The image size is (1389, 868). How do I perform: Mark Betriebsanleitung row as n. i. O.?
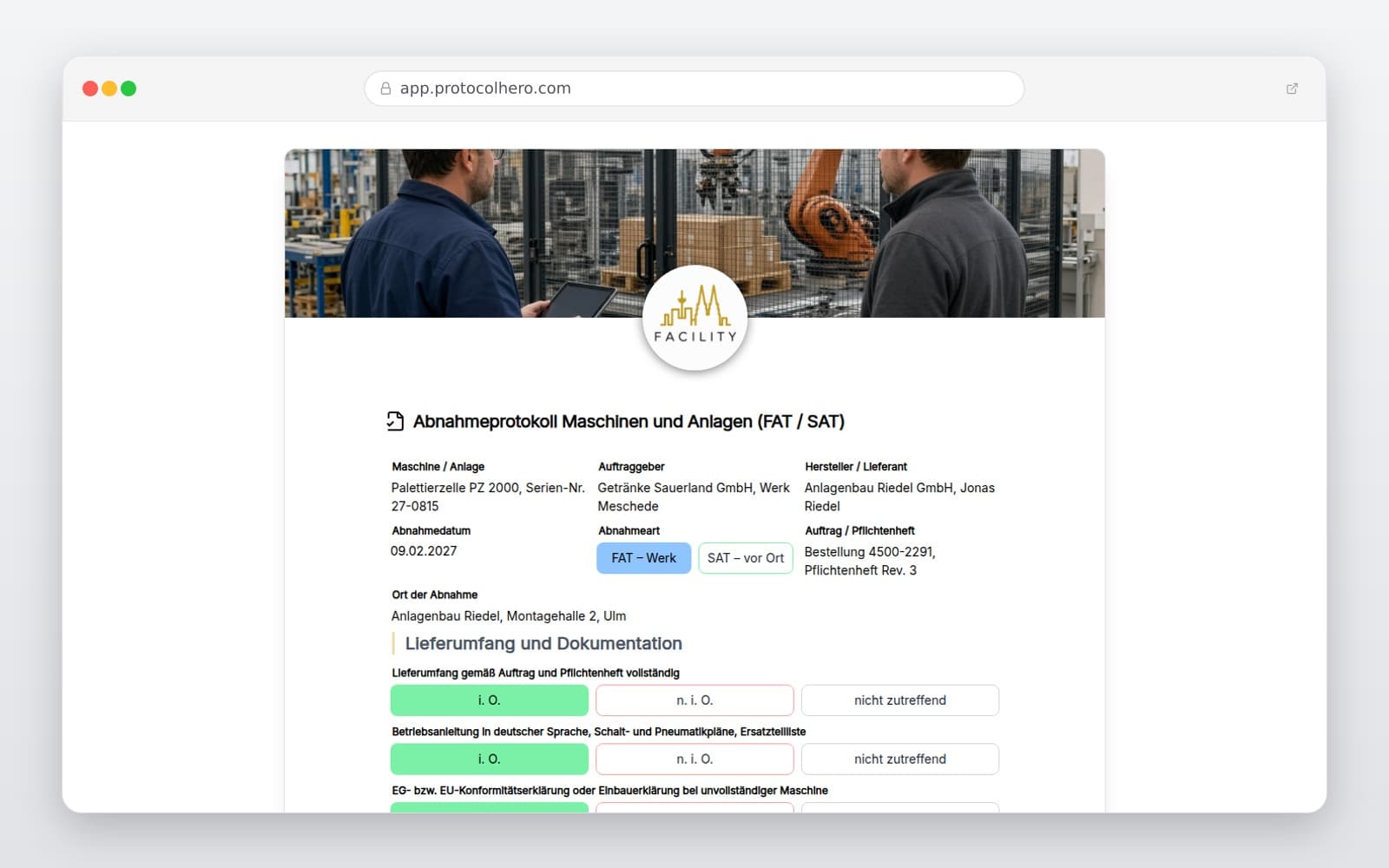pos(694,759)
